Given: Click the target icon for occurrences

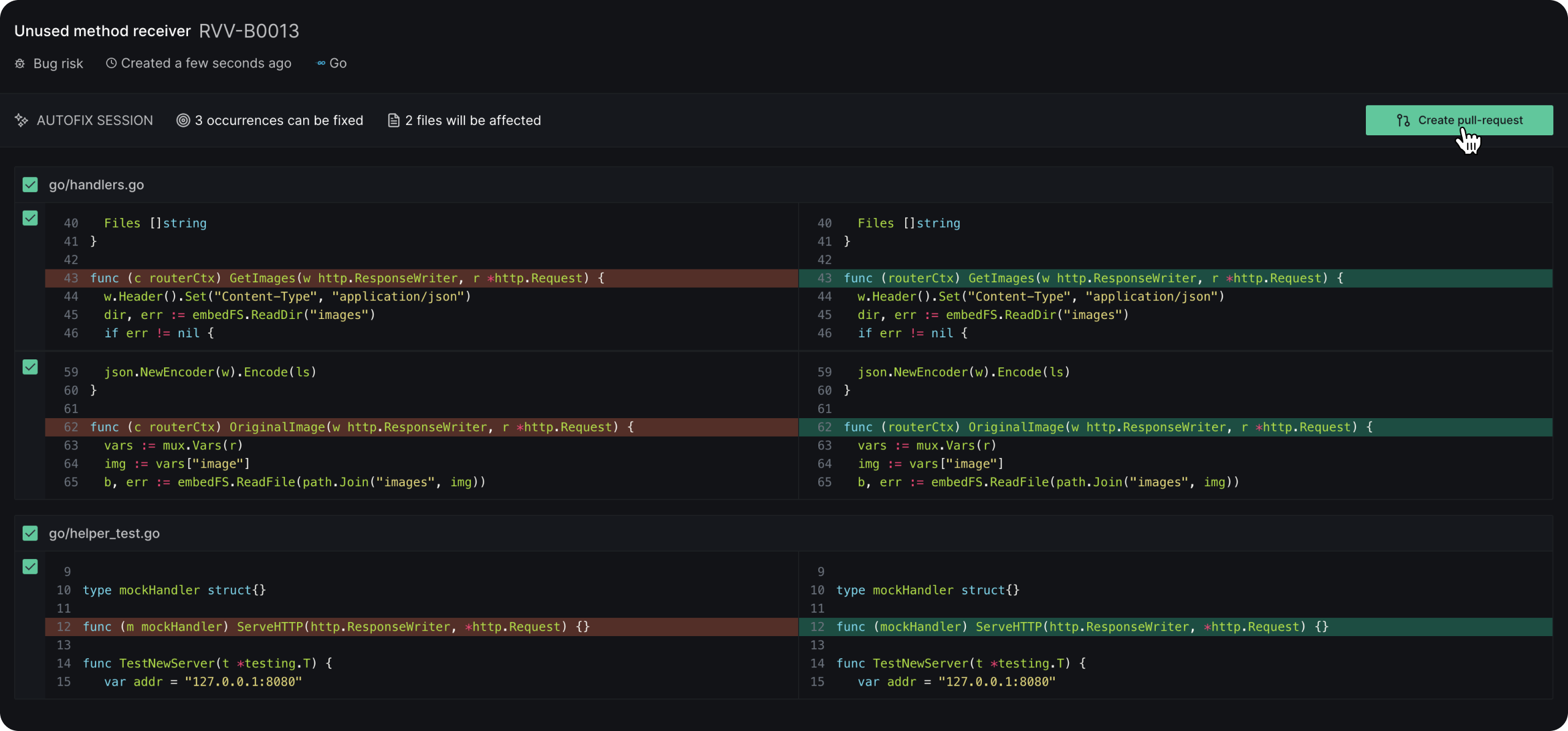Looking at the screenshot, I should point(183,121).
